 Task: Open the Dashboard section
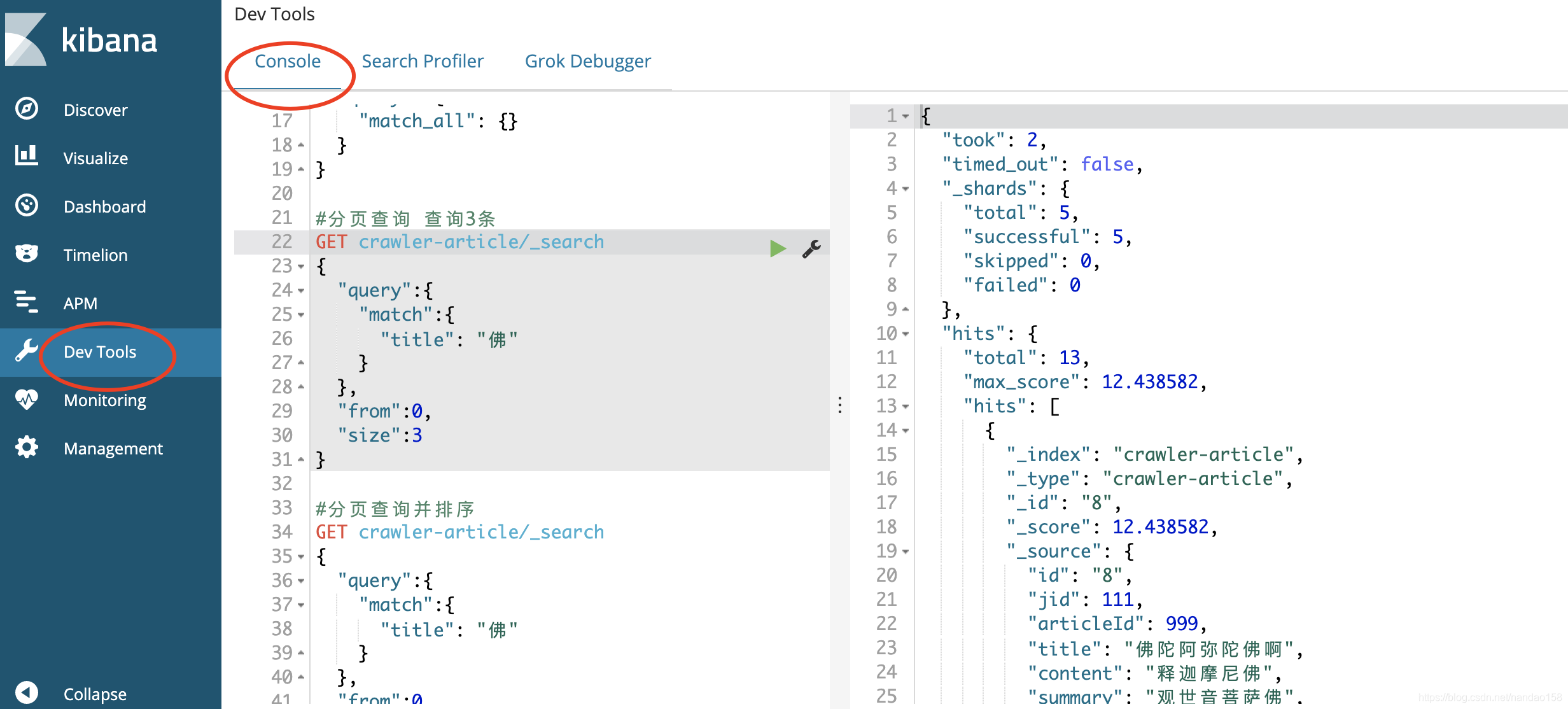click(104, 206)
